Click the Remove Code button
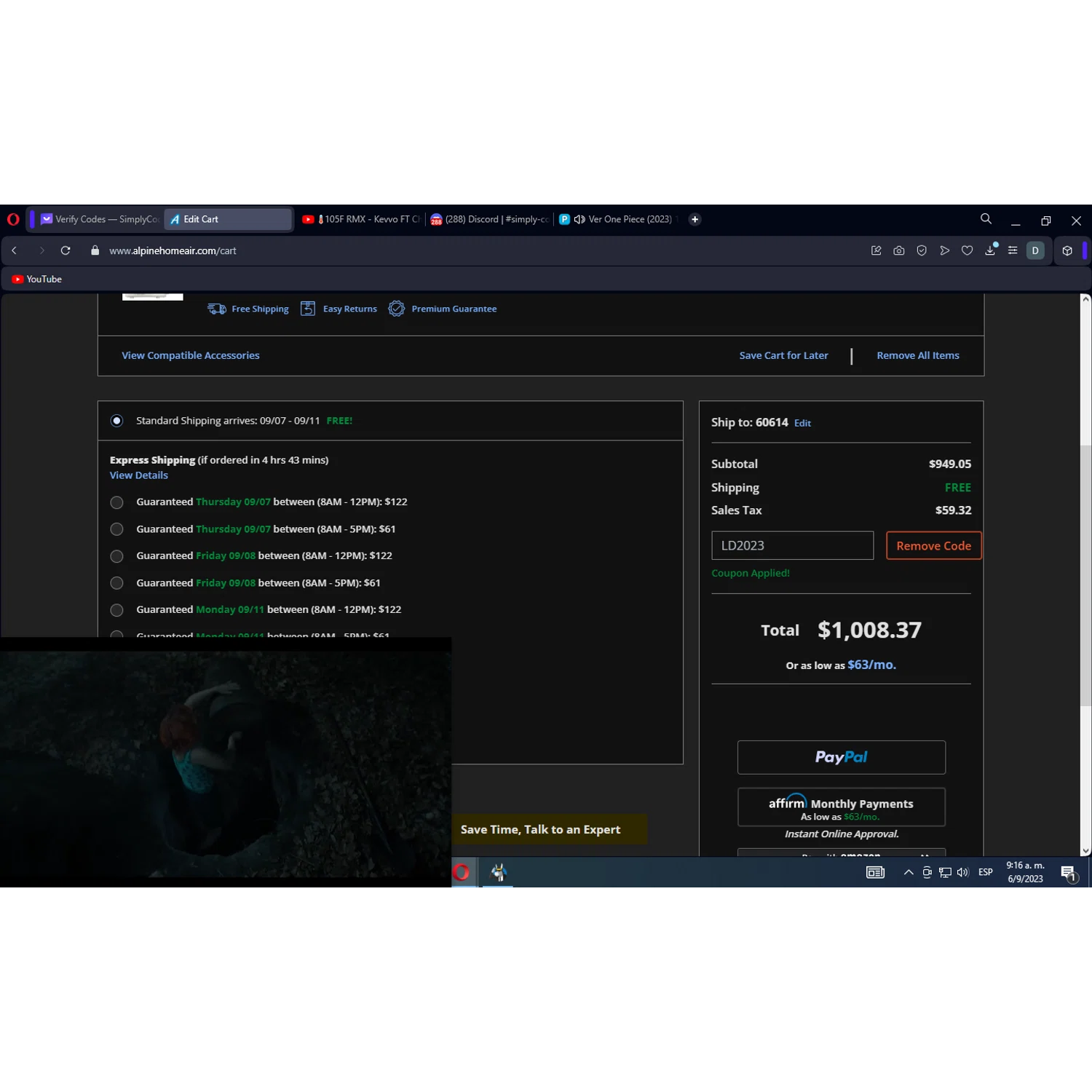This screenshot has width=1092, height=1092. coord(934,546)
